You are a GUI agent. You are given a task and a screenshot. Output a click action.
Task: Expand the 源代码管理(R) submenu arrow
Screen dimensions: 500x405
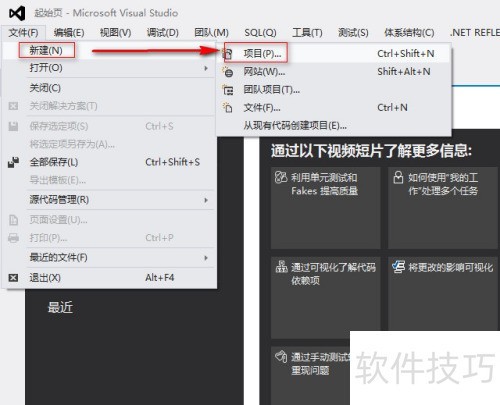pos(206,200)
